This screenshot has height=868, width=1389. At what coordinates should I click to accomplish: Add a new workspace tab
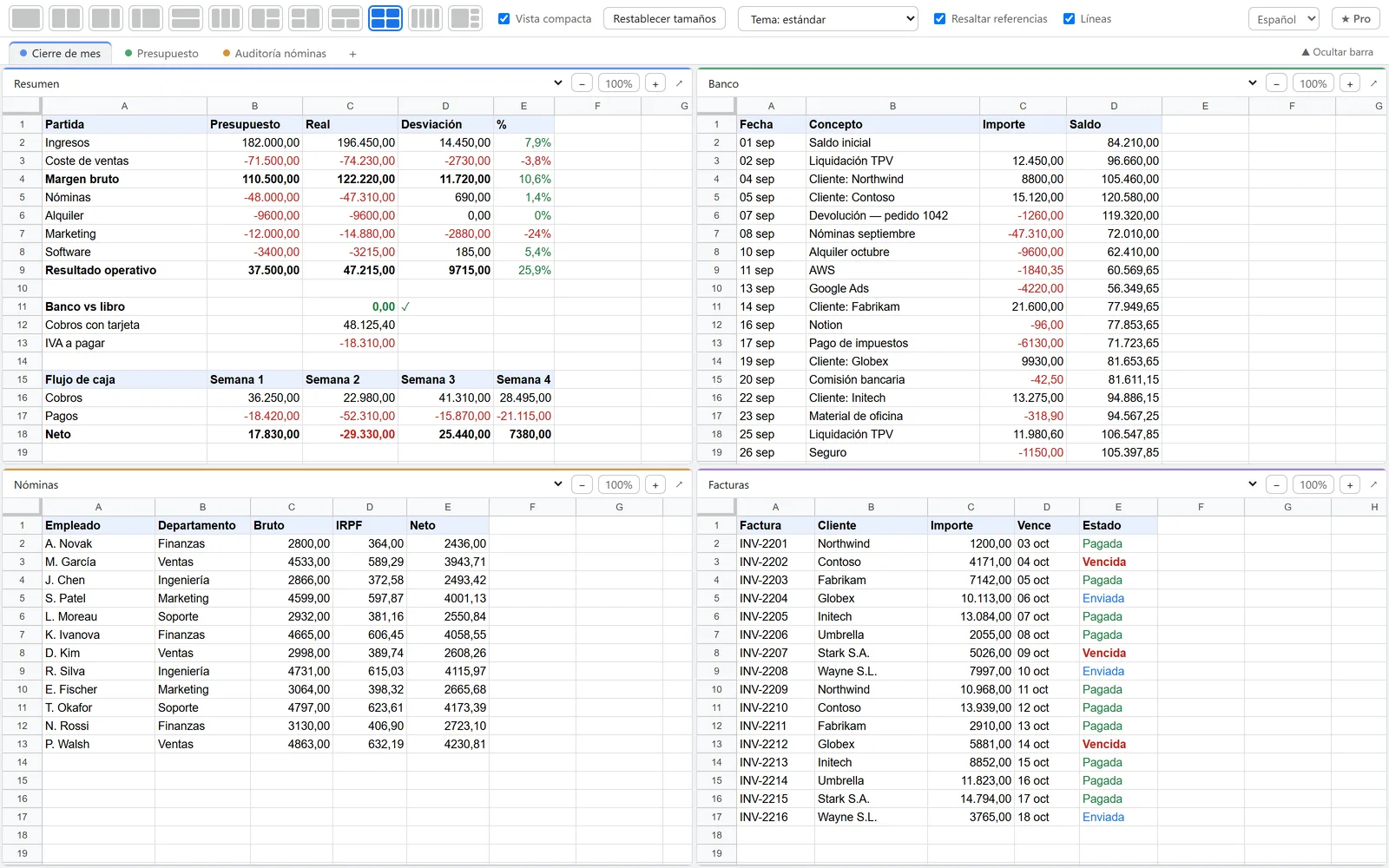pos(352,54)
